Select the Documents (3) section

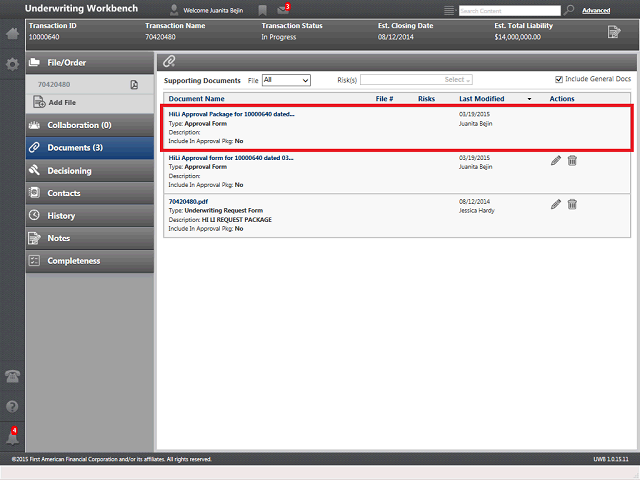tap(90, 148)
